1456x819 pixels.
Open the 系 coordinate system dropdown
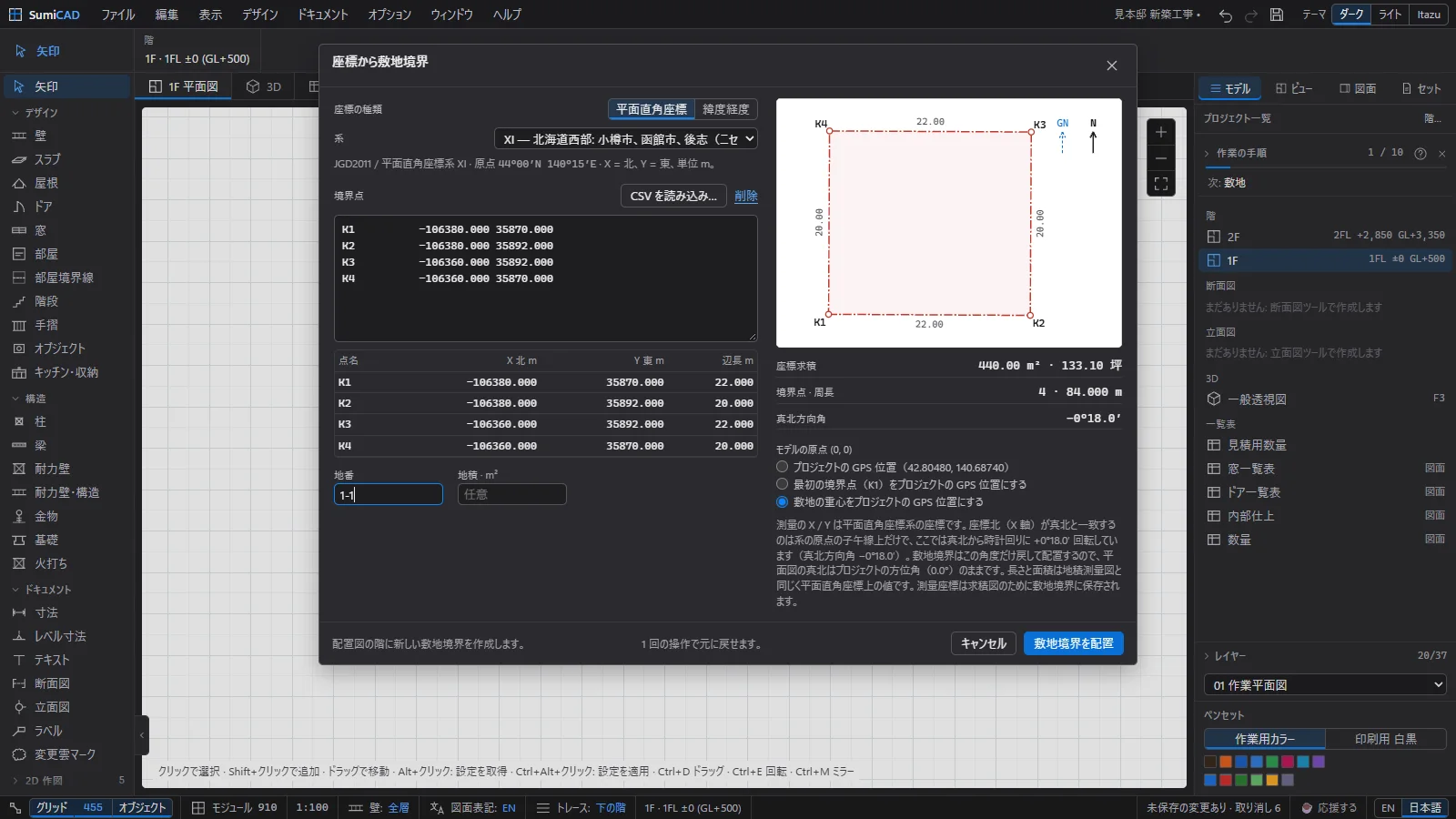coord(626,139)
